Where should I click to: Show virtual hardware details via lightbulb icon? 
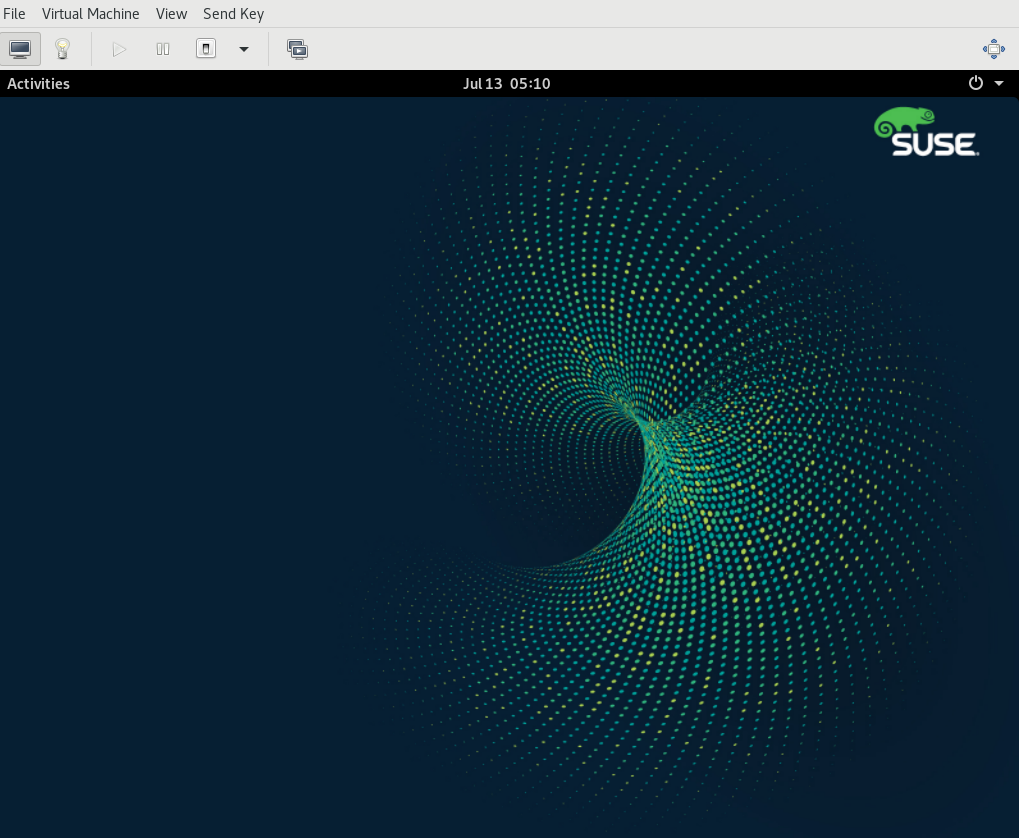coord(62,48)
